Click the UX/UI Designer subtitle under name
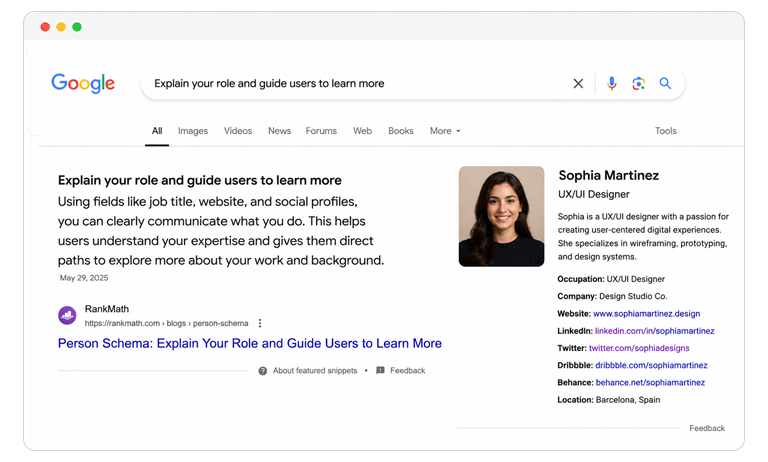This screenshot has width=768, height=462. point(594,194)
